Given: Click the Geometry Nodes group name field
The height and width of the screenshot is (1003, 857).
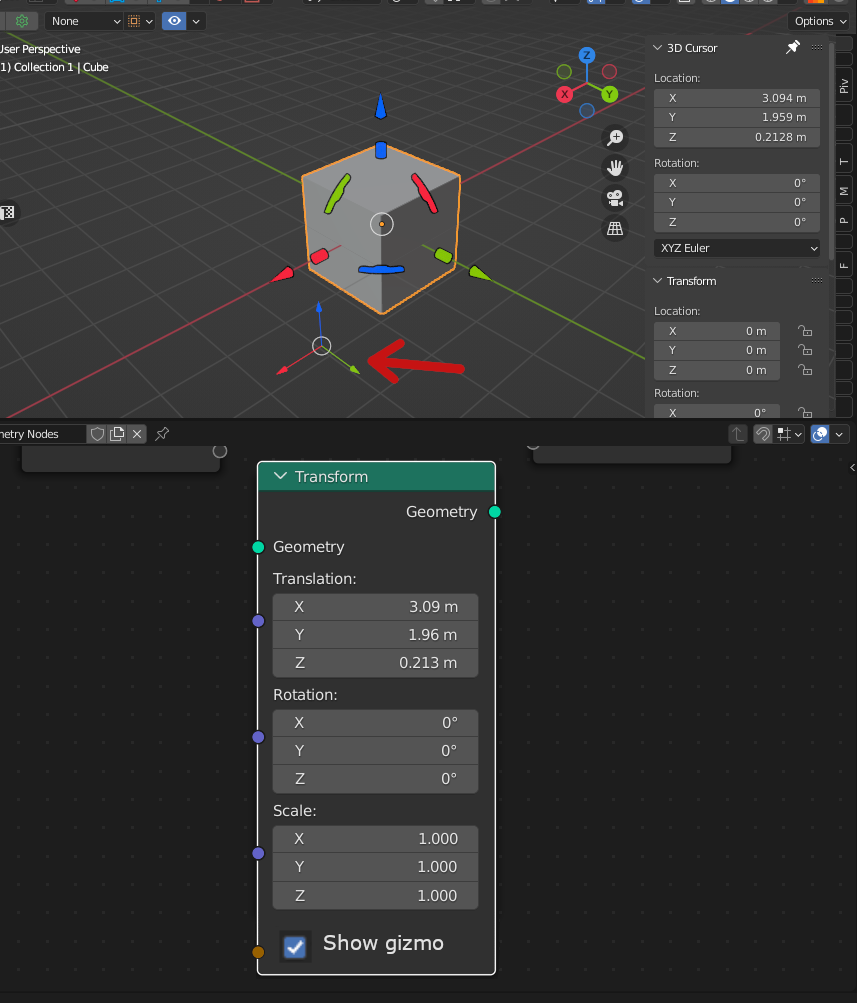Looking at the screenshot, I should point(42,434).
